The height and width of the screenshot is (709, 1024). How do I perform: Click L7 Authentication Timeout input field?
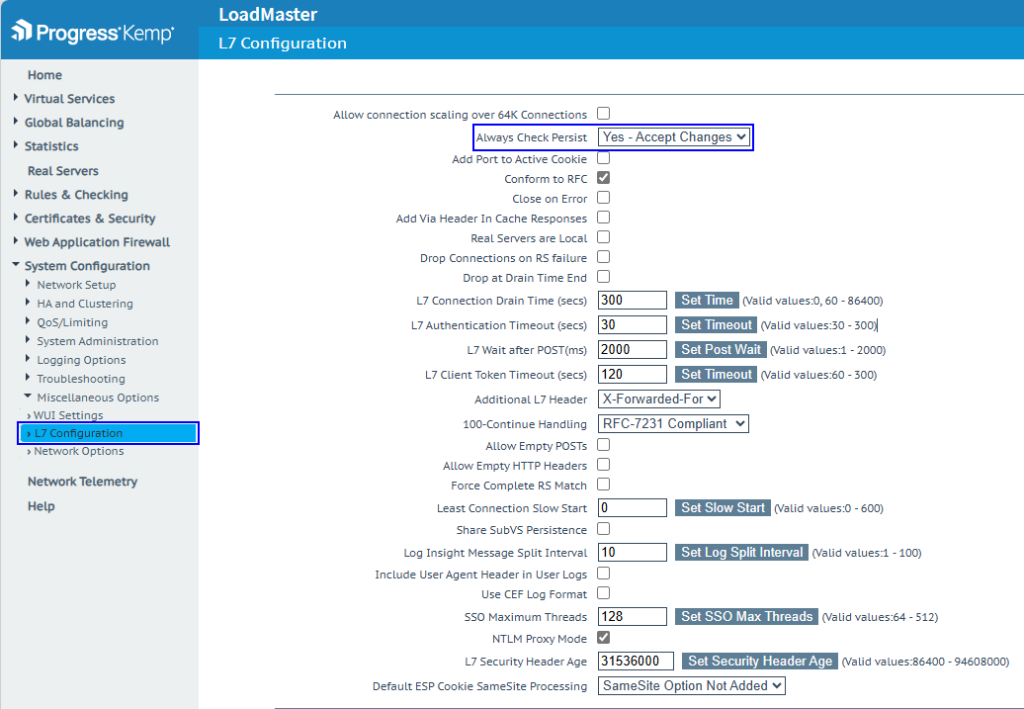click(x=632, y=325)
